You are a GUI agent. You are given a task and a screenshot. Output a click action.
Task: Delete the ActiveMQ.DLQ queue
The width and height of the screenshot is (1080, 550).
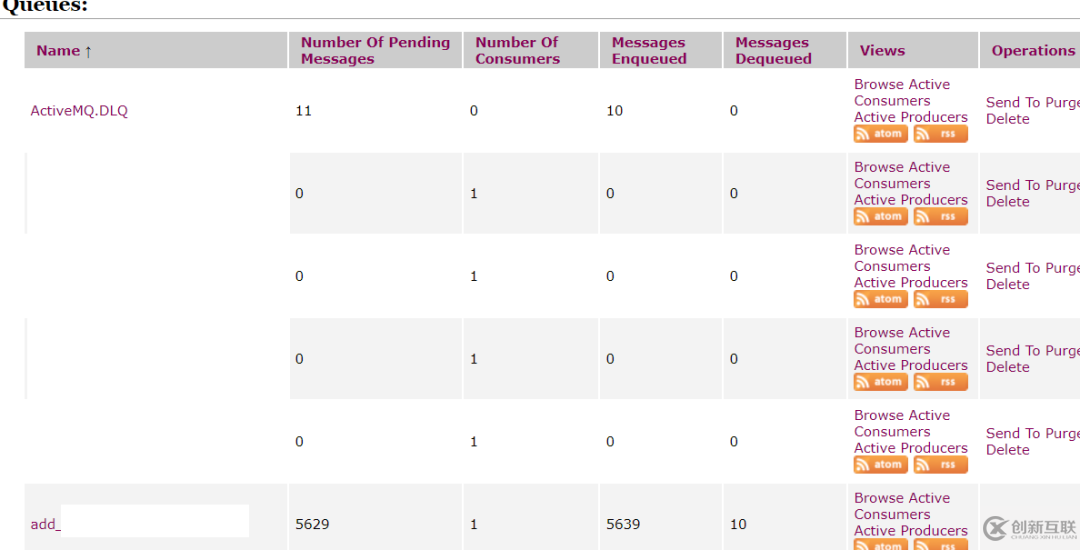coord(1008,119)
